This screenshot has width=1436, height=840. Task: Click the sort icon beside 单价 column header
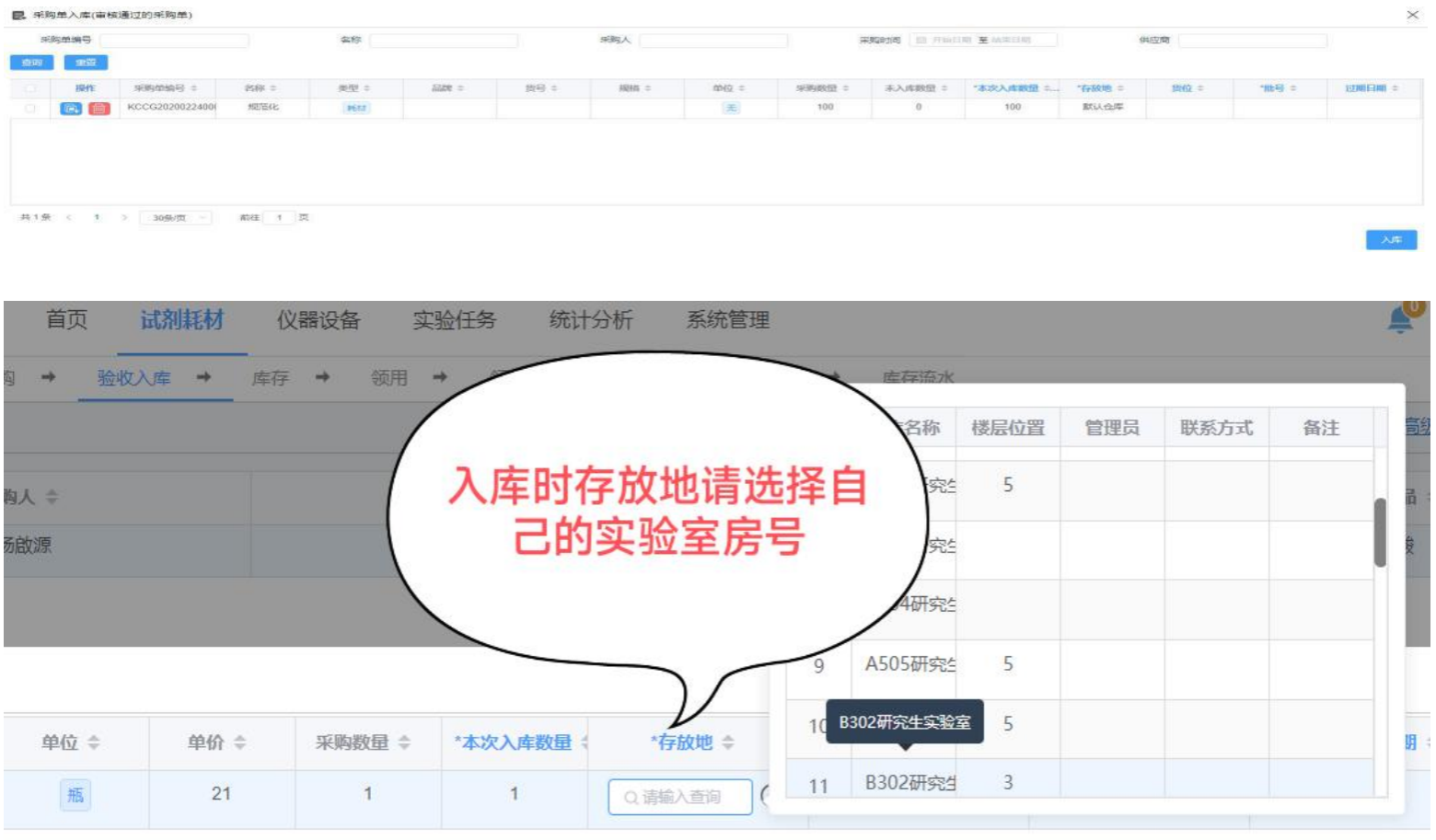(x=240, y=742)
